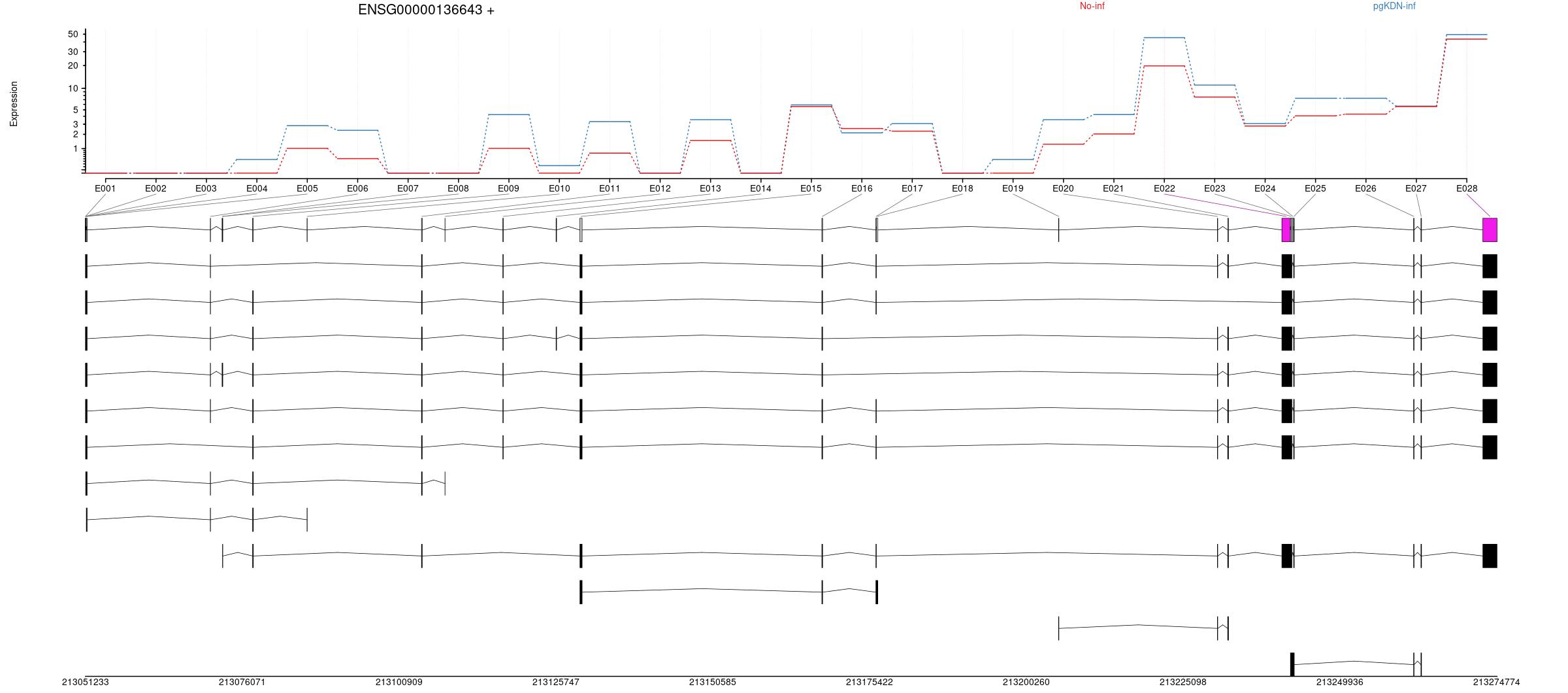Click the Expression y-axis label
The image size is (1568, 693).
pyautogui.click(x=14, y=104)
